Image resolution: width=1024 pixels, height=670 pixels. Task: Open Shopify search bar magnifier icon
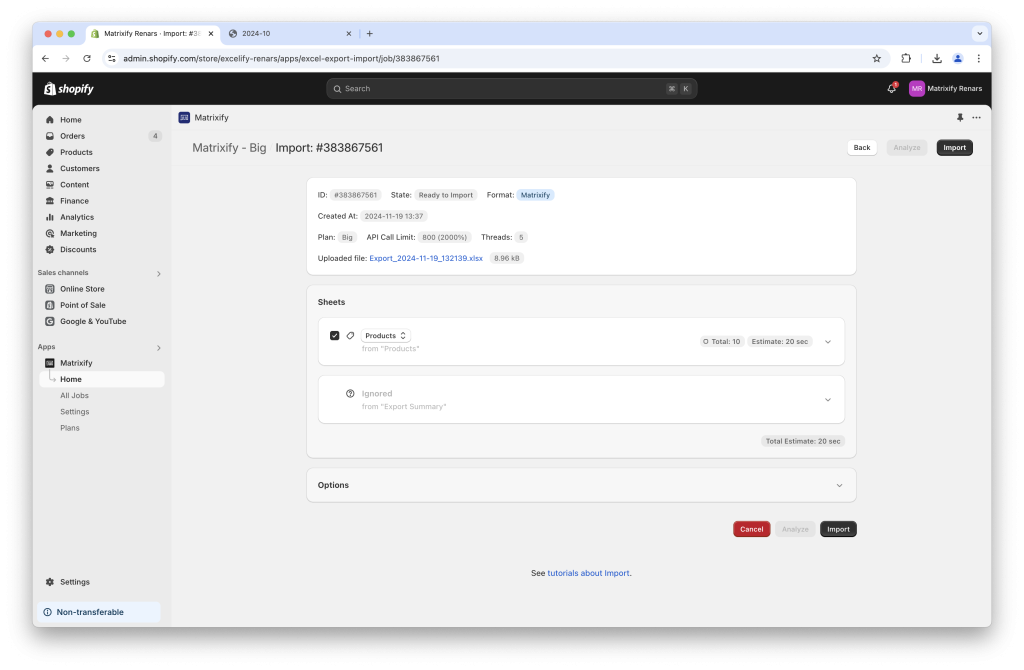coord(337,89)
